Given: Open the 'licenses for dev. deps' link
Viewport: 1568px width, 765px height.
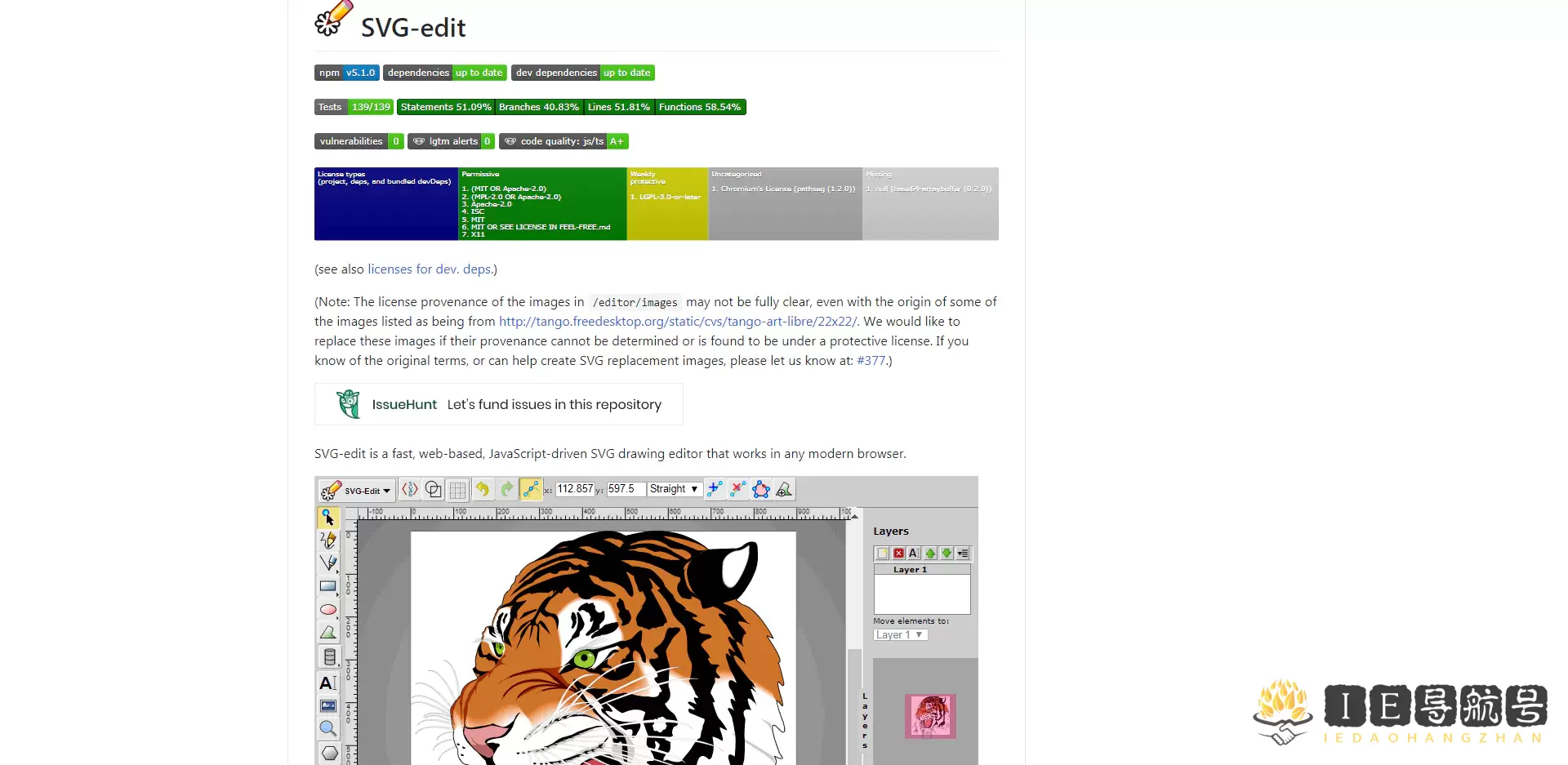Looking at the screenshot, I should coord(430,269).
